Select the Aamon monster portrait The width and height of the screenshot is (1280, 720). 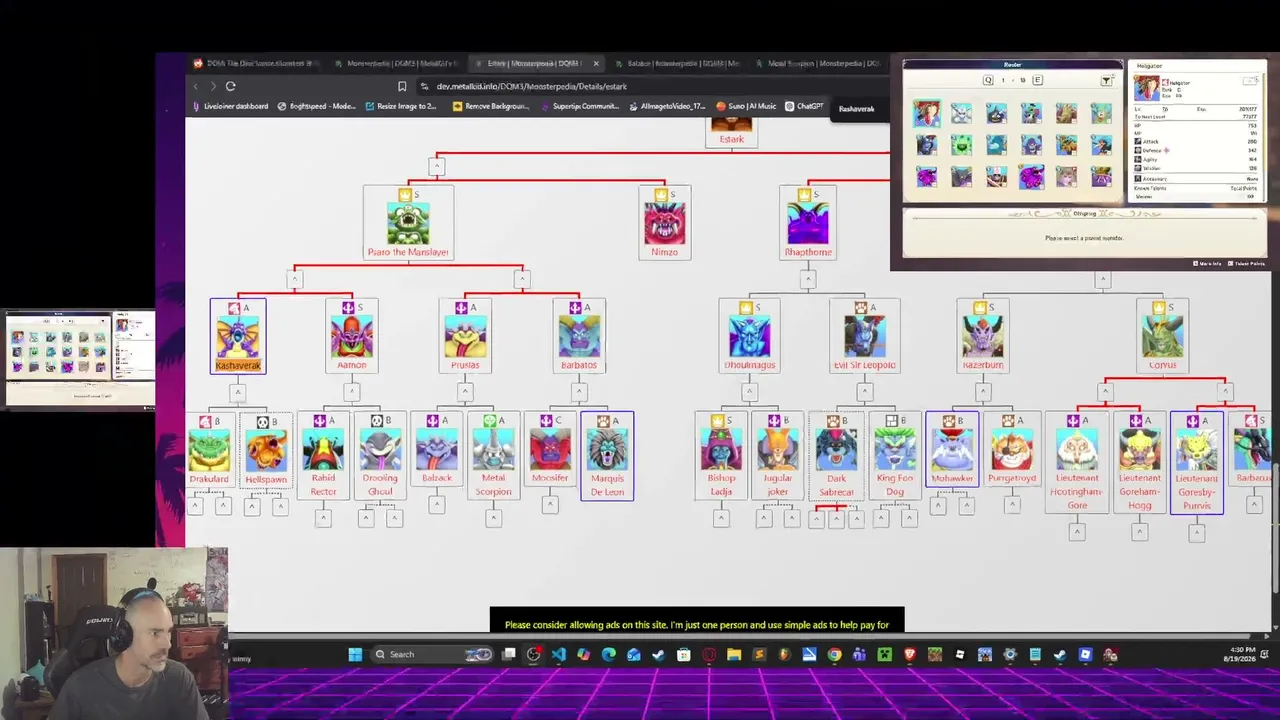coord(352,336)
